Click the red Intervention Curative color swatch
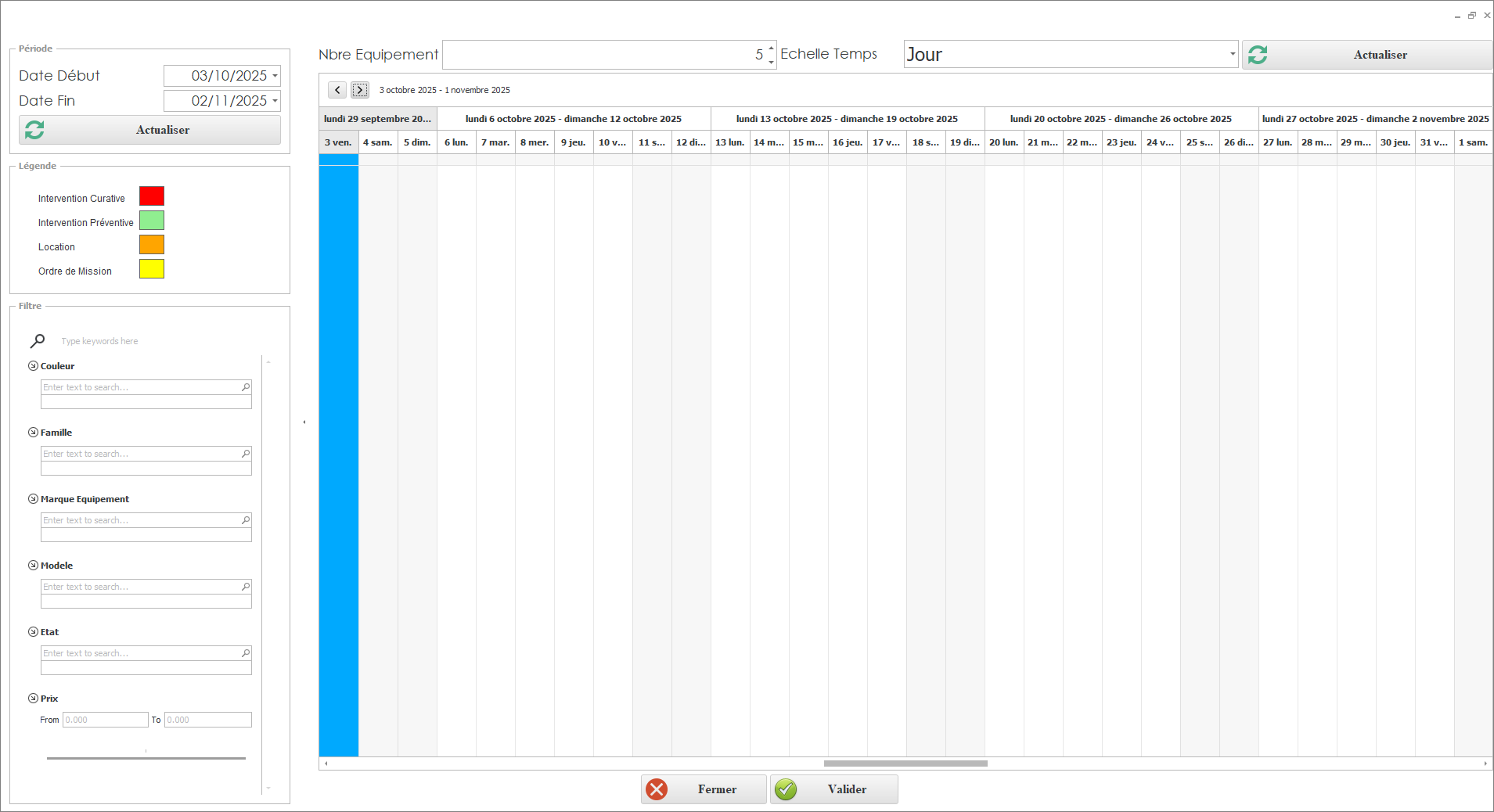 (152, 196)
